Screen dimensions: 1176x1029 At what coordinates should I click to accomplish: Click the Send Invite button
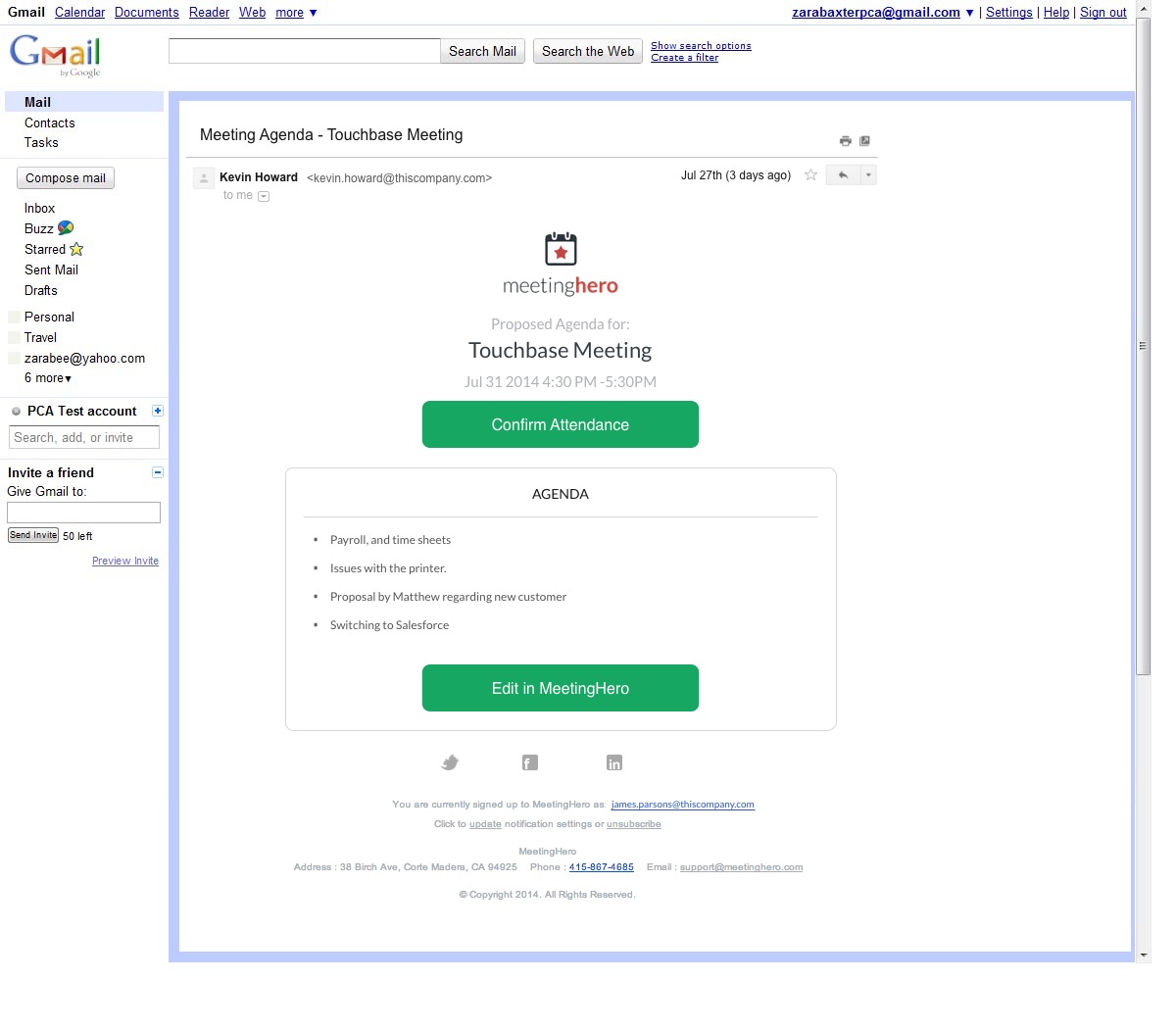point(33,535)
